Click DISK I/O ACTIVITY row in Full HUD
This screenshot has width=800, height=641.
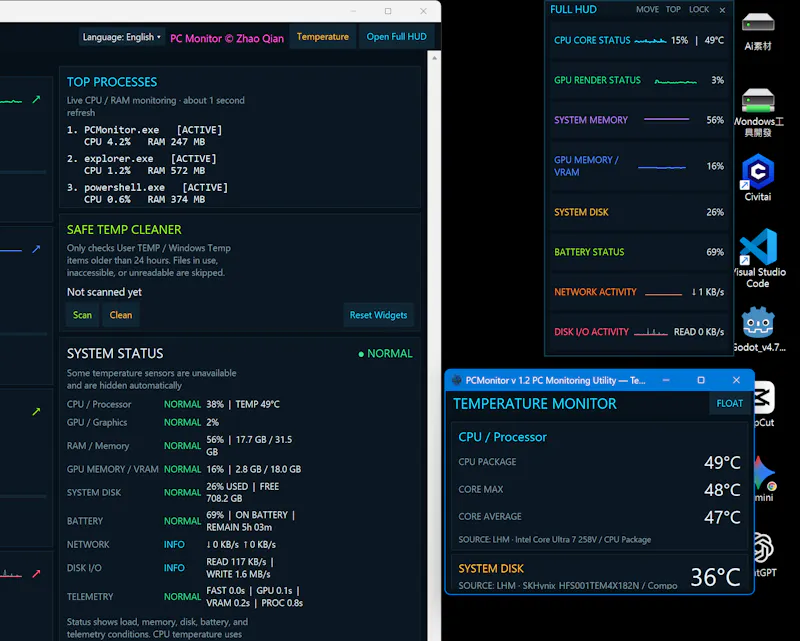point(639,332)
